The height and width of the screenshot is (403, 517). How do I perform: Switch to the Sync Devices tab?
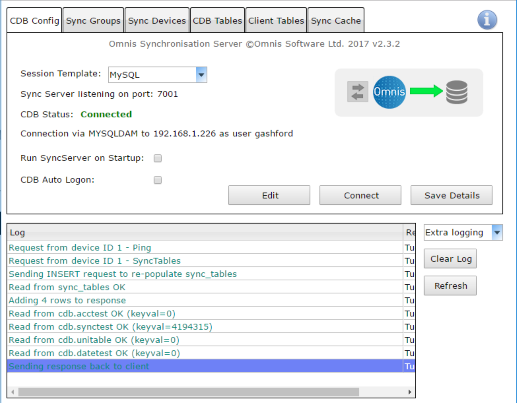pos(157,21)
